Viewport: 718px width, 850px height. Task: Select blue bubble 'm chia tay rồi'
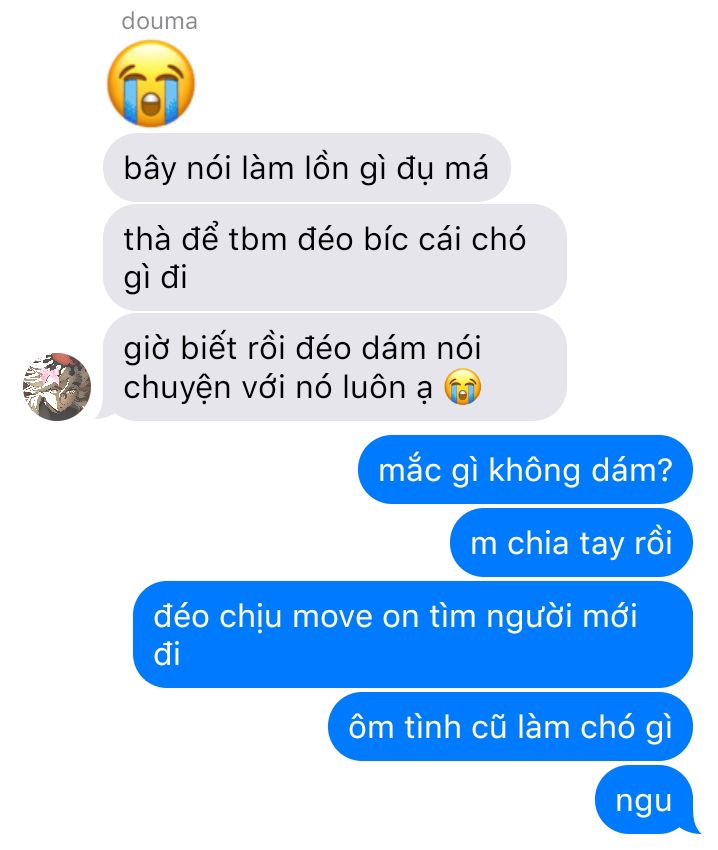point(571,543)
